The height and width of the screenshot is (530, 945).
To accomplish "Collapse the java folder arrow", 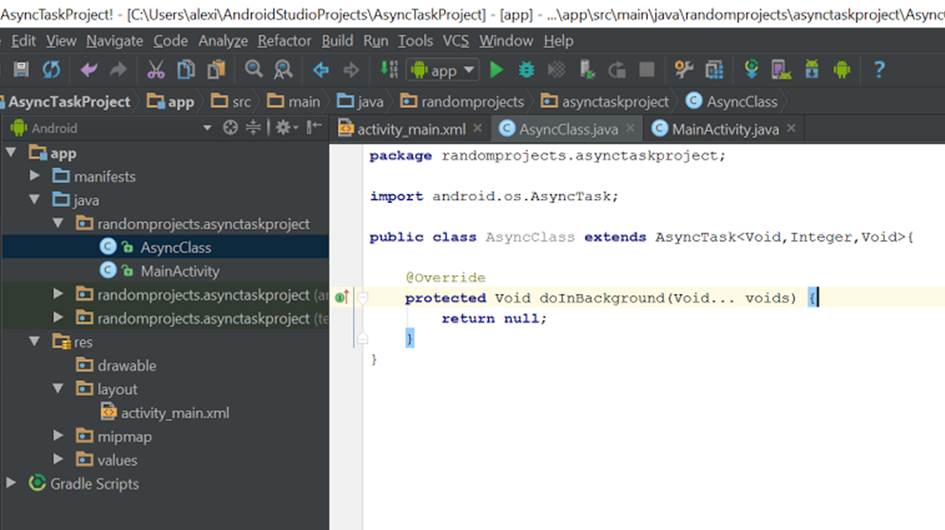I will pos(34,199).
